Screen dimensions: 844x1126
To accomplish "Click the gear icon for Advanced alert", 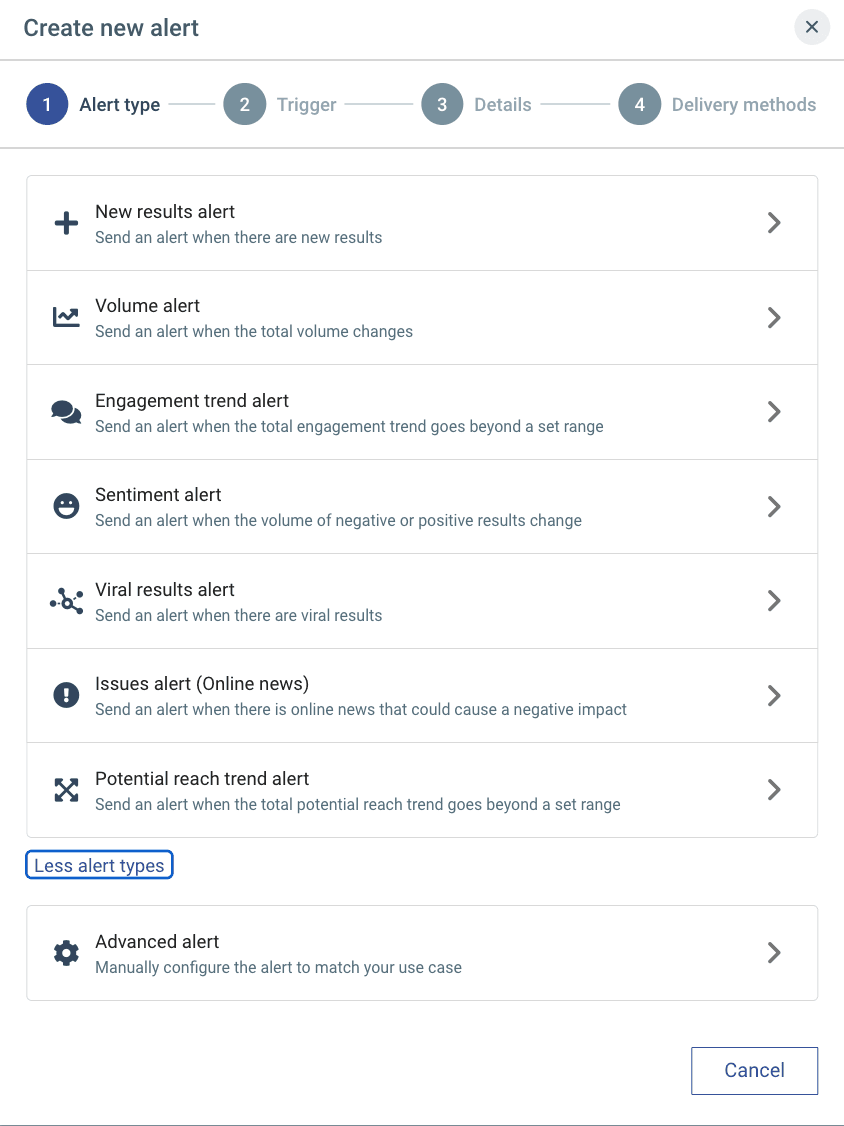I will tap(66, 953).
